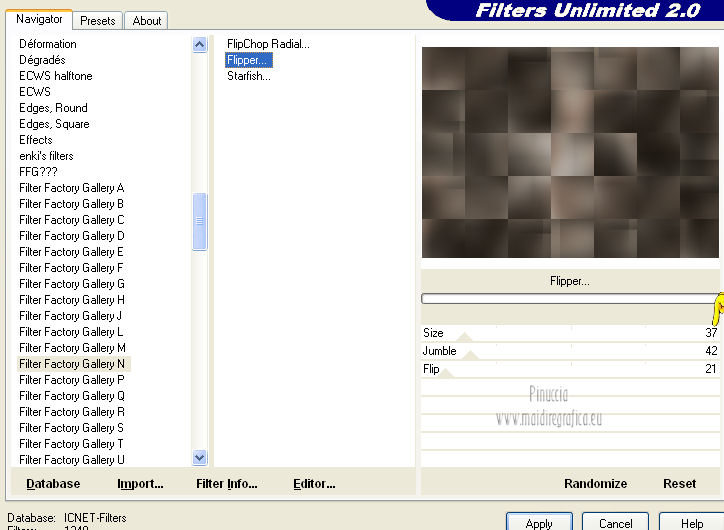The image size is (724, 530).
Task: Select the Dégradés category
Action: pyautogui.click(x=42, y=60)
